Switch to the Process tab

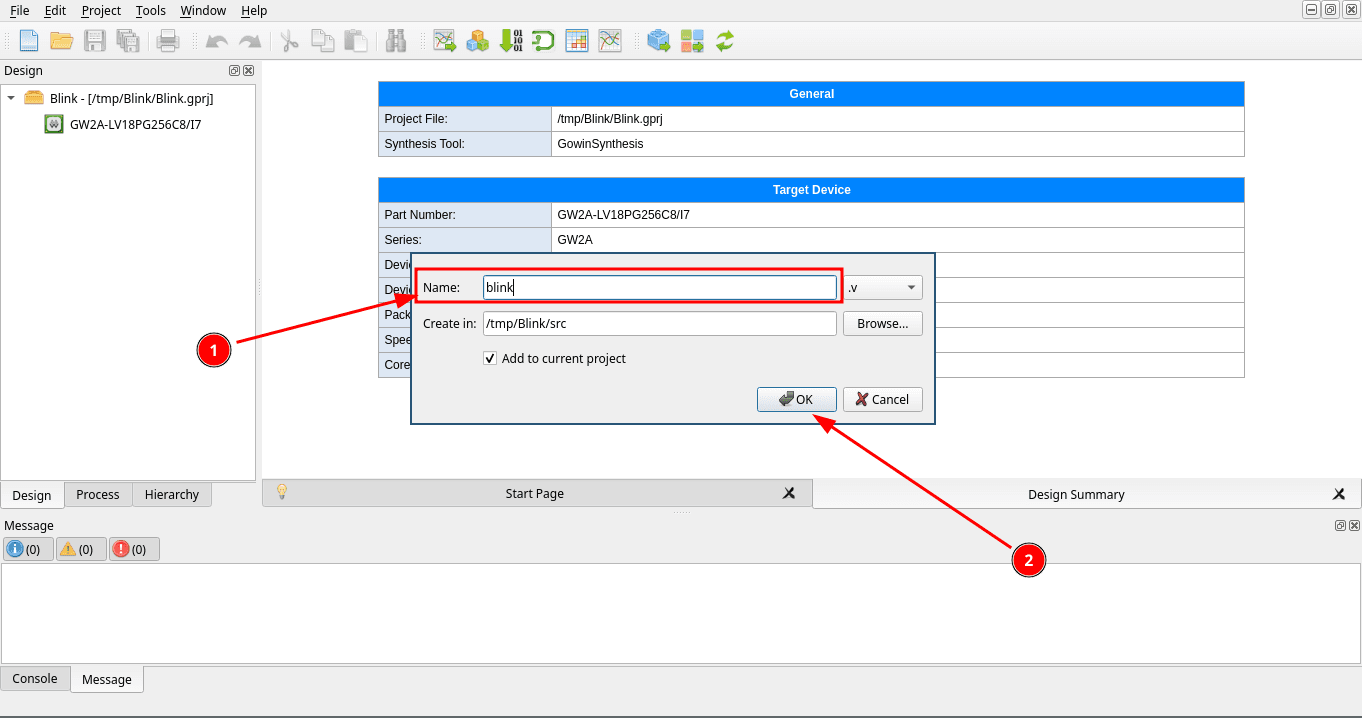pyautogui.click(x=98, y=494)
